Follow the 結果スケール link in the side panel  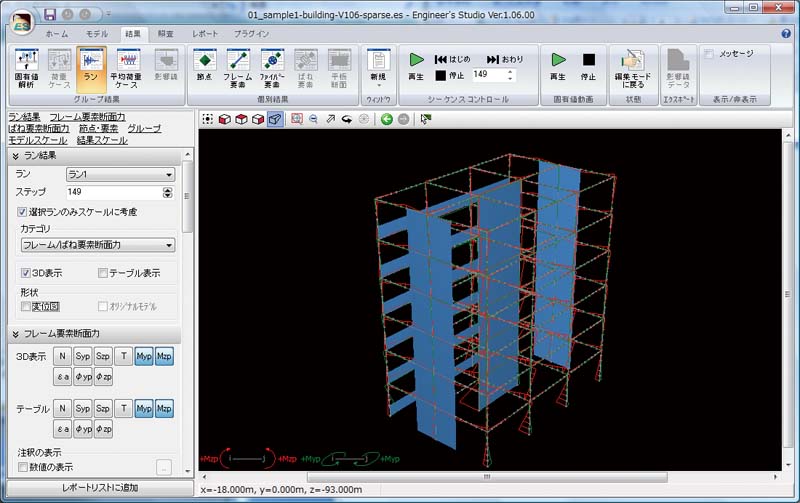[102, 140]
